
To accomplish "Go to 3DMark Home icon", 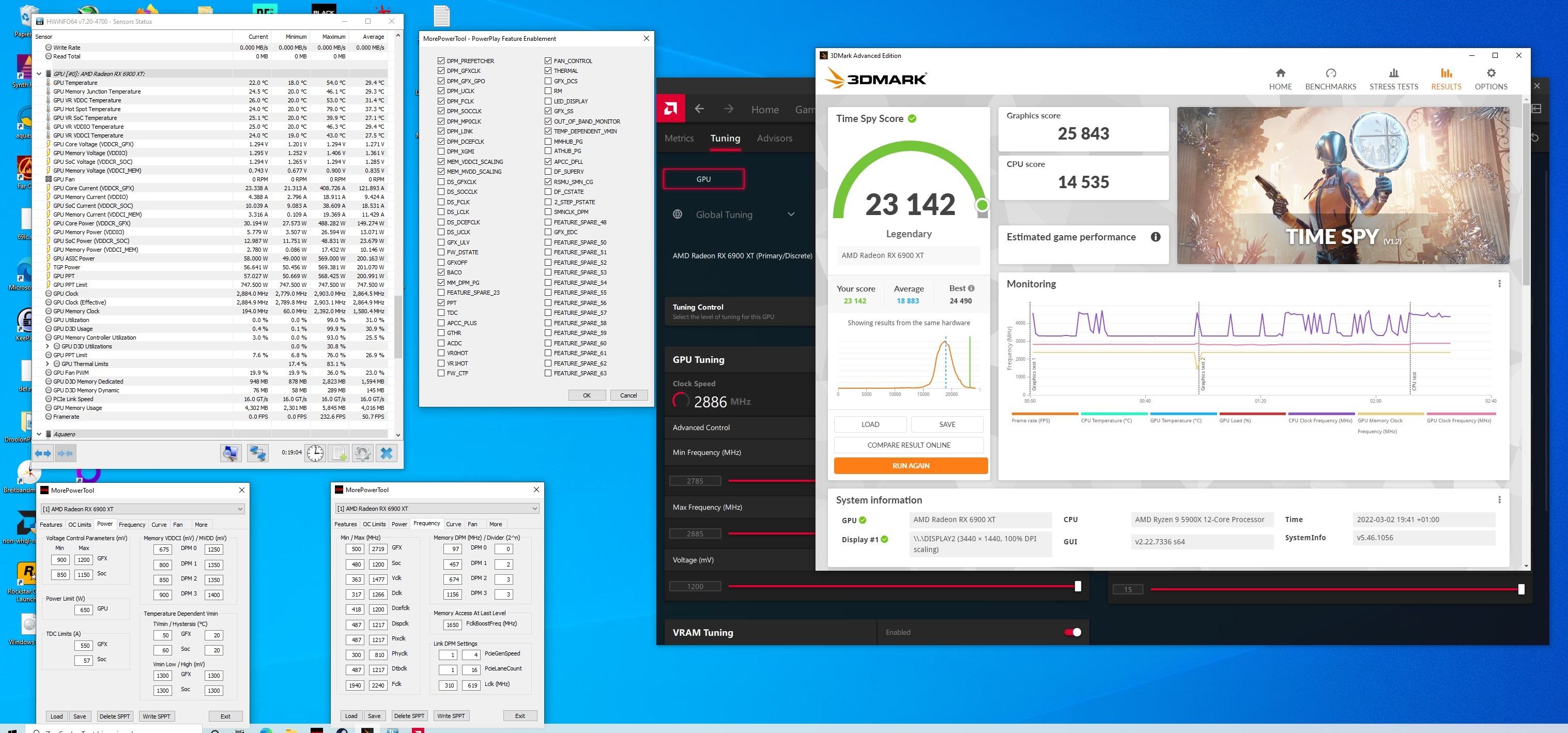I will (1280, 73).
